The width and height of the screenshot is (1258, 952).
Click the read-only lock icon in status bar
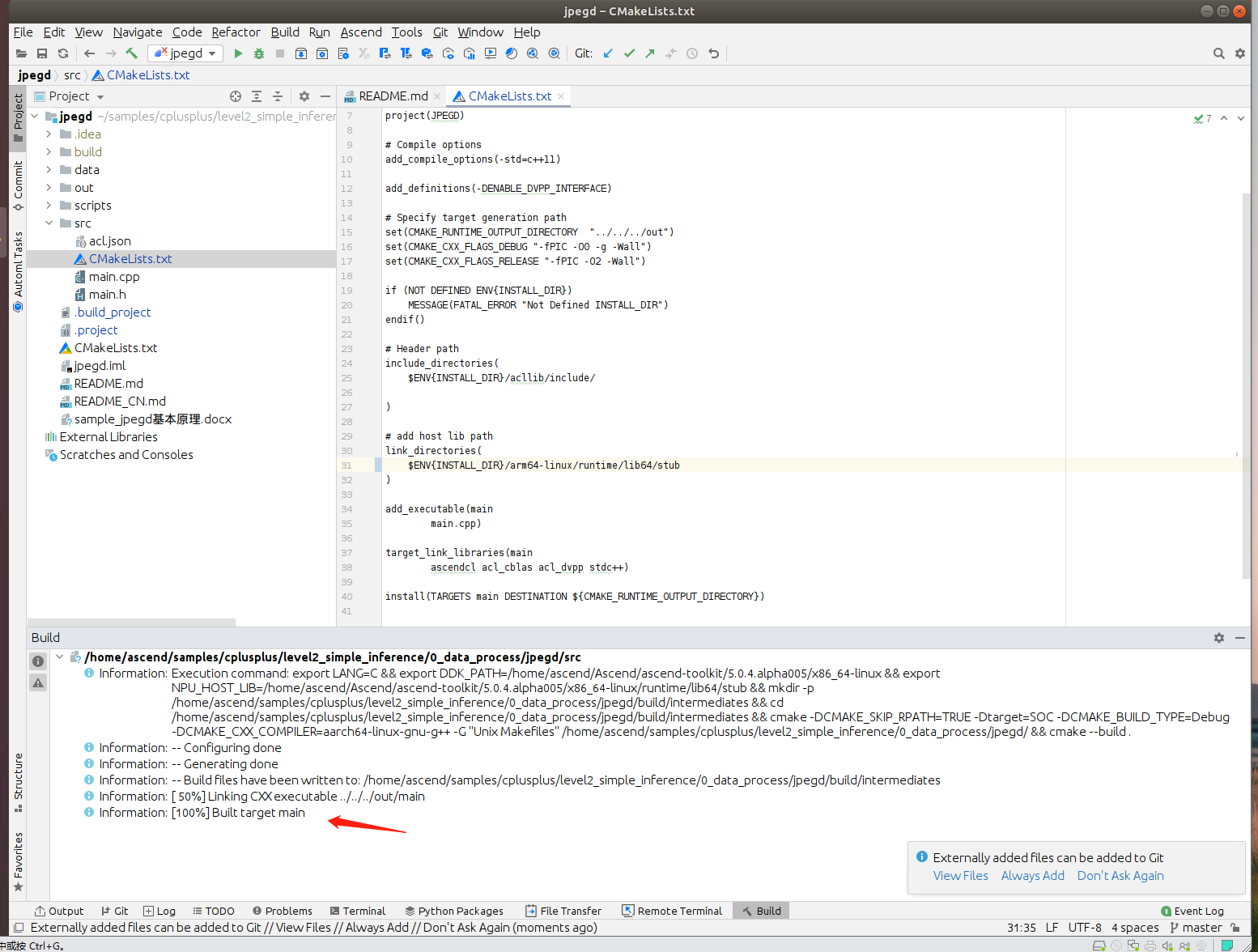point(1235,928)
